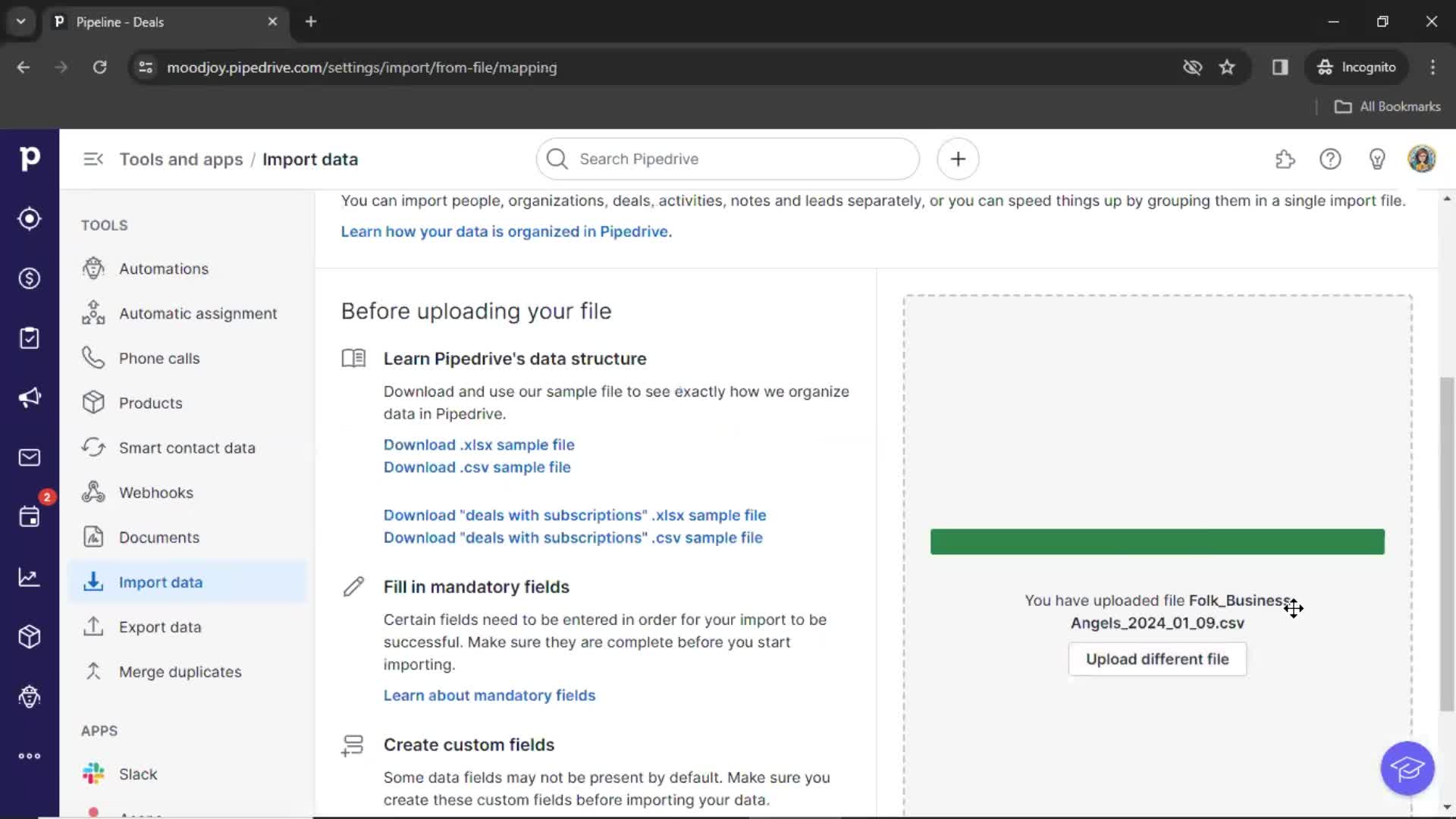Open Campaigns megaphone icon in left rail
The width and height of the screenshot is (1456, 819).
coord(30,398)
